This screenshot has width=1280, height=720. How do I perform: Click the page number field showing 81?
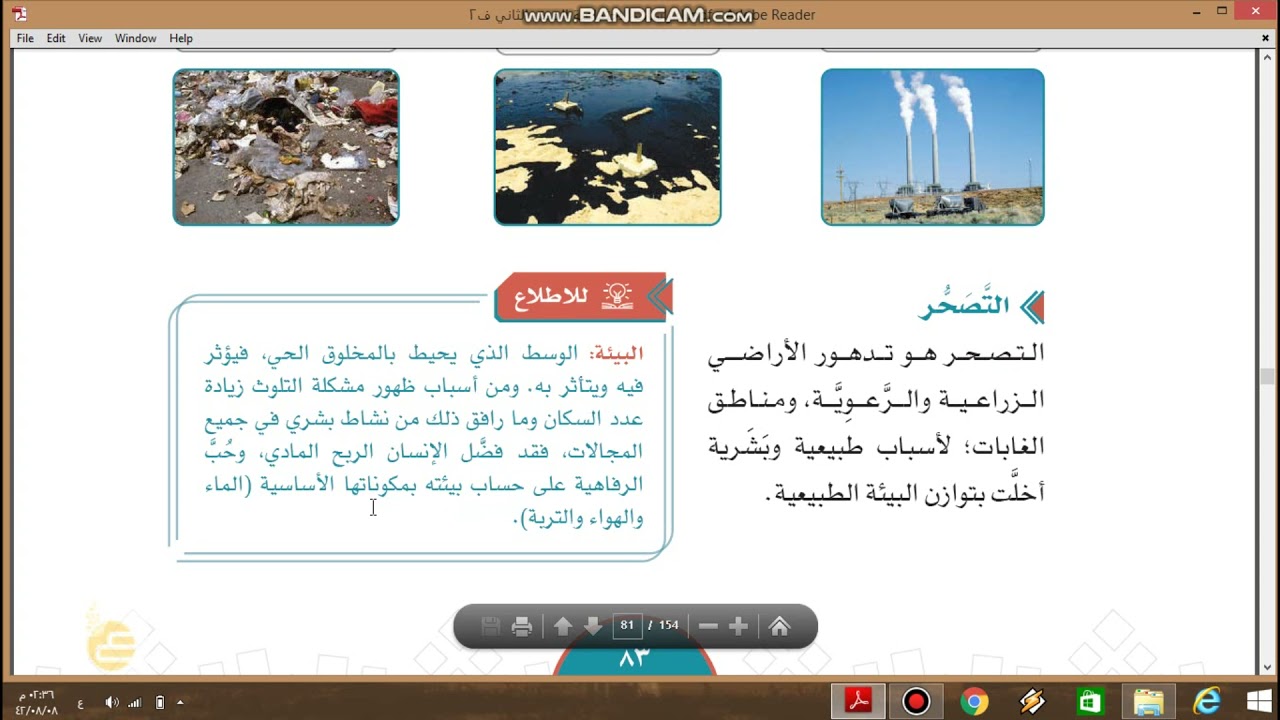coord(627,625)
